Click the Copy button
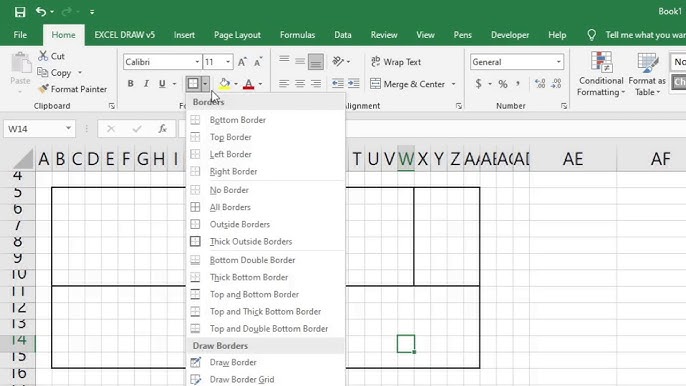 click(x=55, y=73)
